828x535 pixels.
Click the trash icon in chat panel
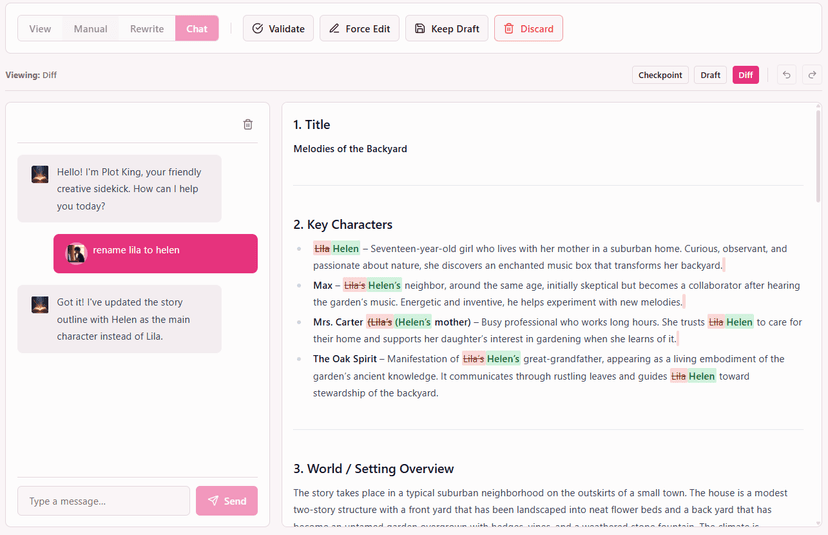(248, 125)
